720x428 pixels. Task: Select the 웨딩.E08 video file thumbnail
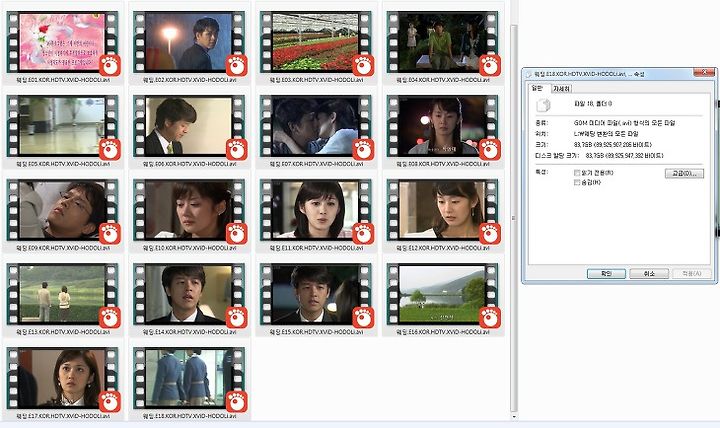click(x=443, y=127)
